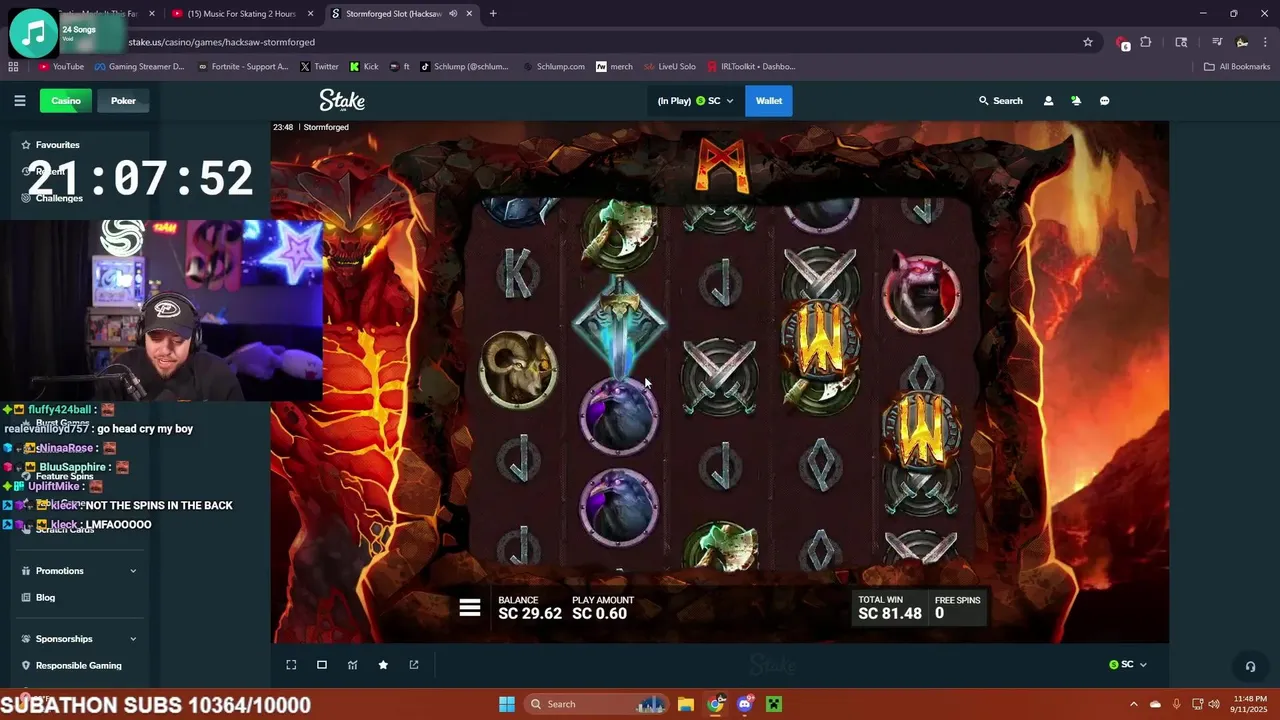
Task: Open the user profile icon
Action: pos(1048,101)
